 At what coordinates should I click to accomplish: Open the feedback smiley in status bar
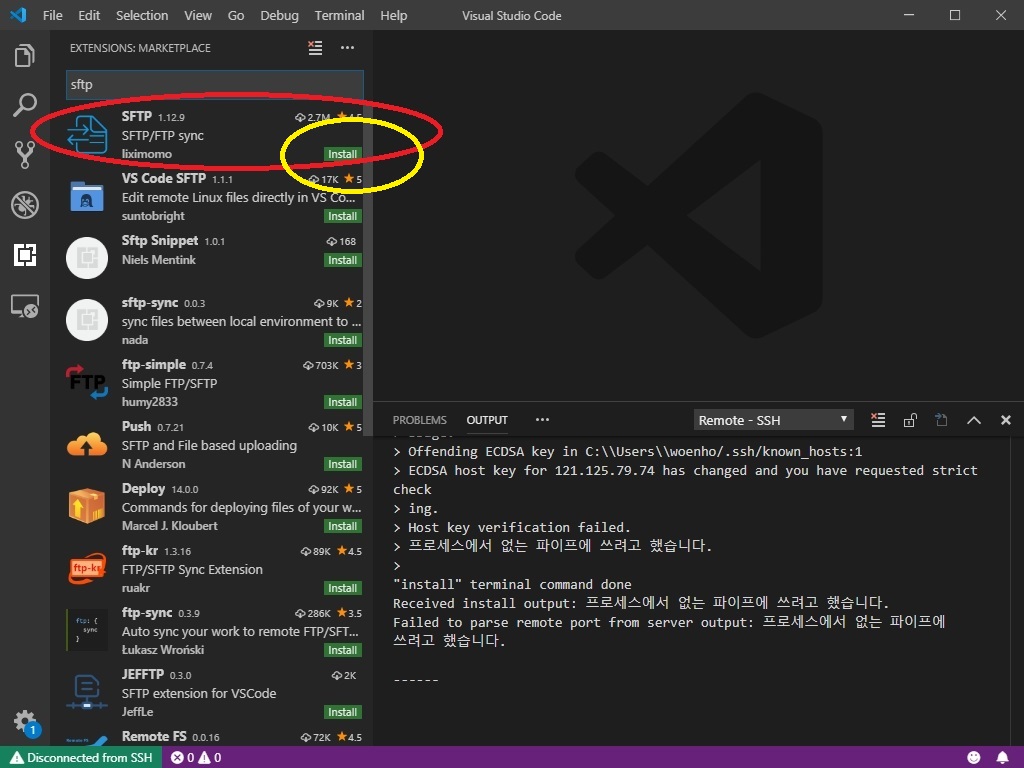point(974,758)
